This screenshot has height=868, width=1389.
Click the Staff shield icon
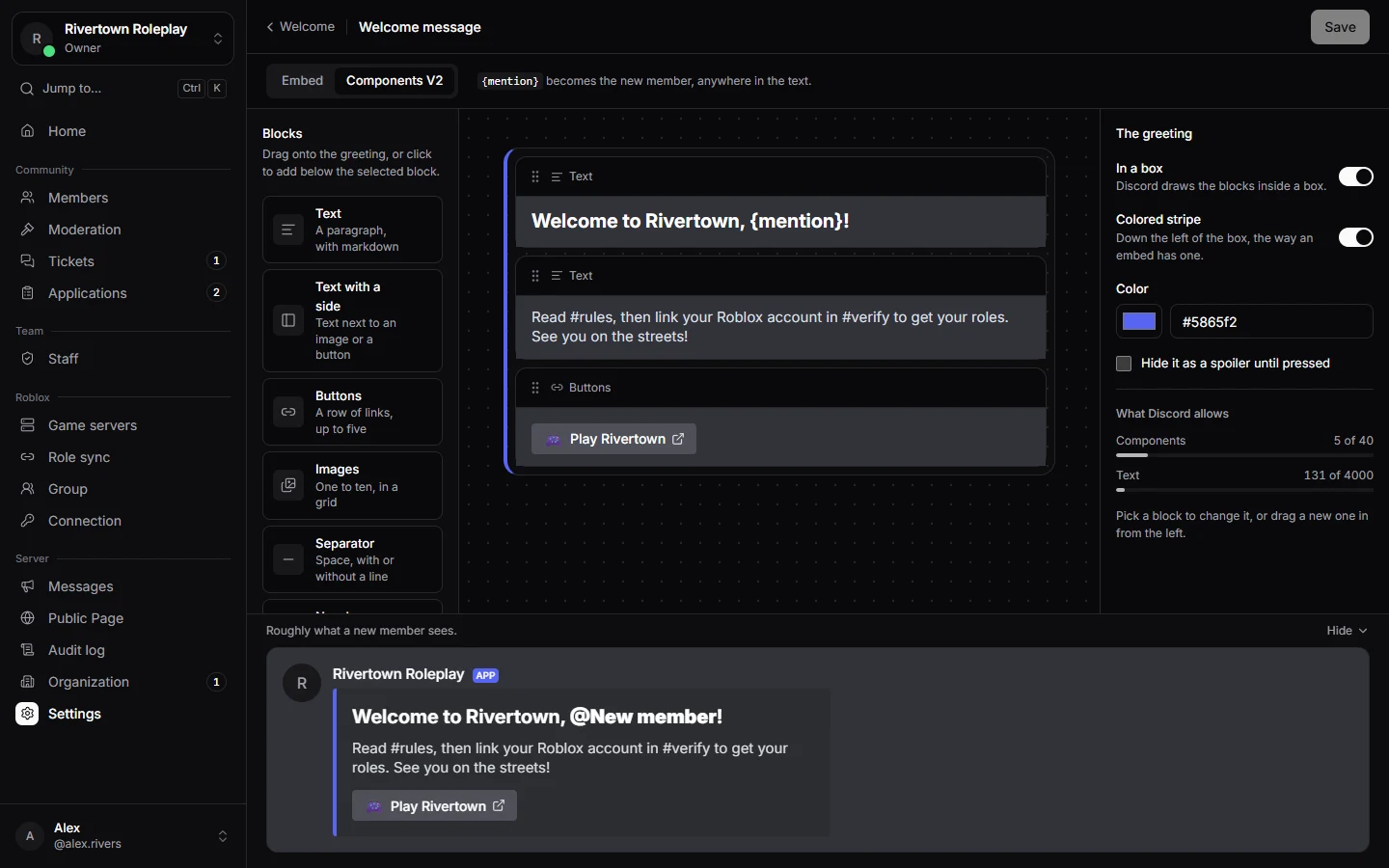(28, 359)
